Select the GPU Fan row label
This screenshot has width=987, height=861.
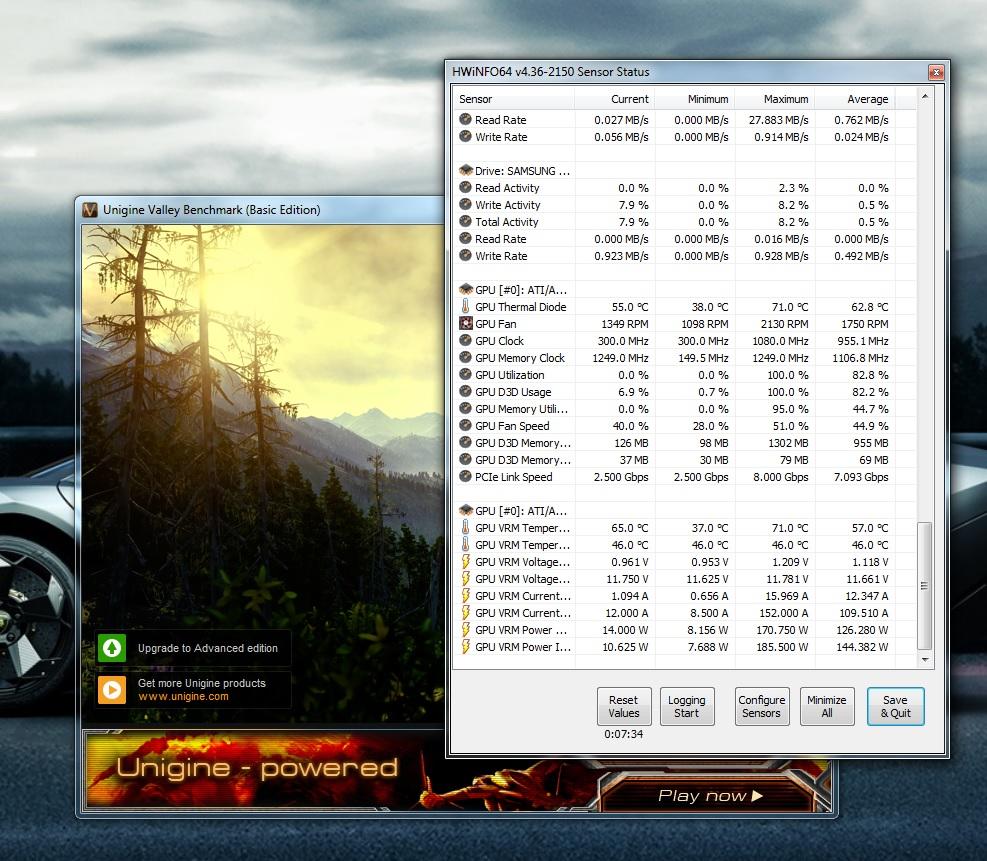(x=496, y=324)
